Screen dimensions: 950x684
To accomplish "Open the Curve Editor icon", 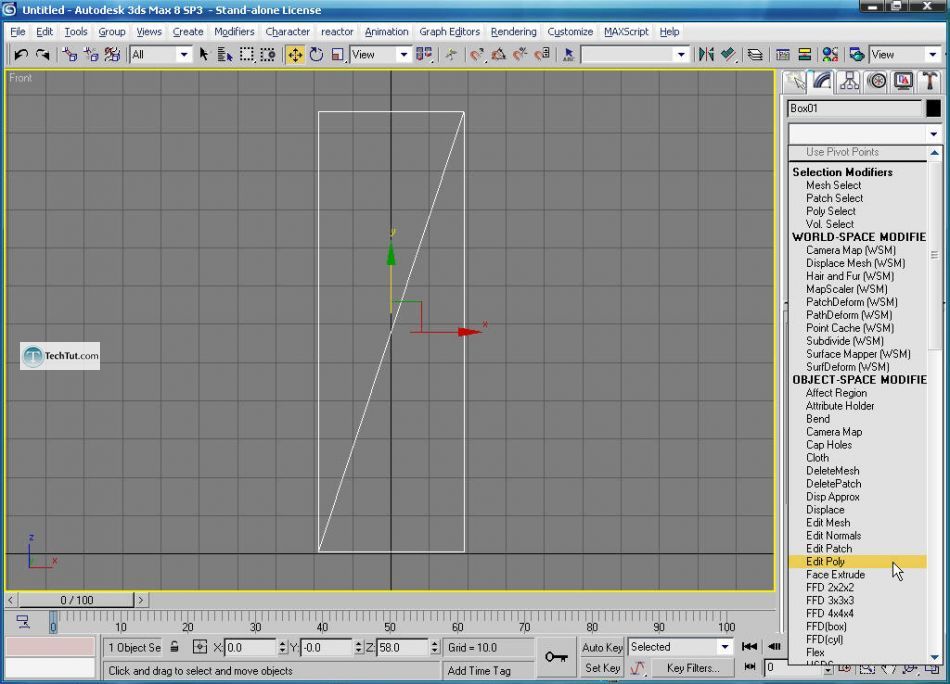I will [x=783, y=55].
